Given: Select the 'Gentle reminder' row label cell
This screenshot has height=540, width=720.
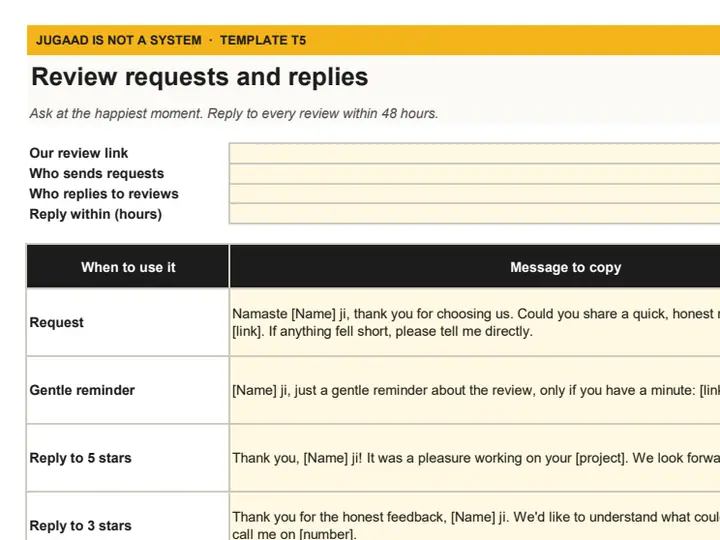Looking at the screenshot, I should [128, 390].
